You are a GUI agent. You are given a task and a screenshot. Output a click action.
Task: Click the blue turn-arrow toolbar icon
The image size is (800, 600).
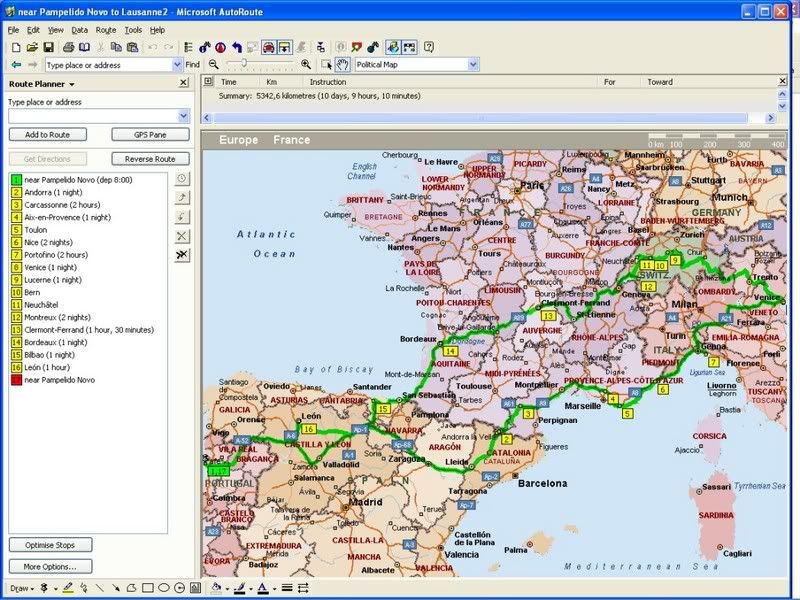coord(237,47)
